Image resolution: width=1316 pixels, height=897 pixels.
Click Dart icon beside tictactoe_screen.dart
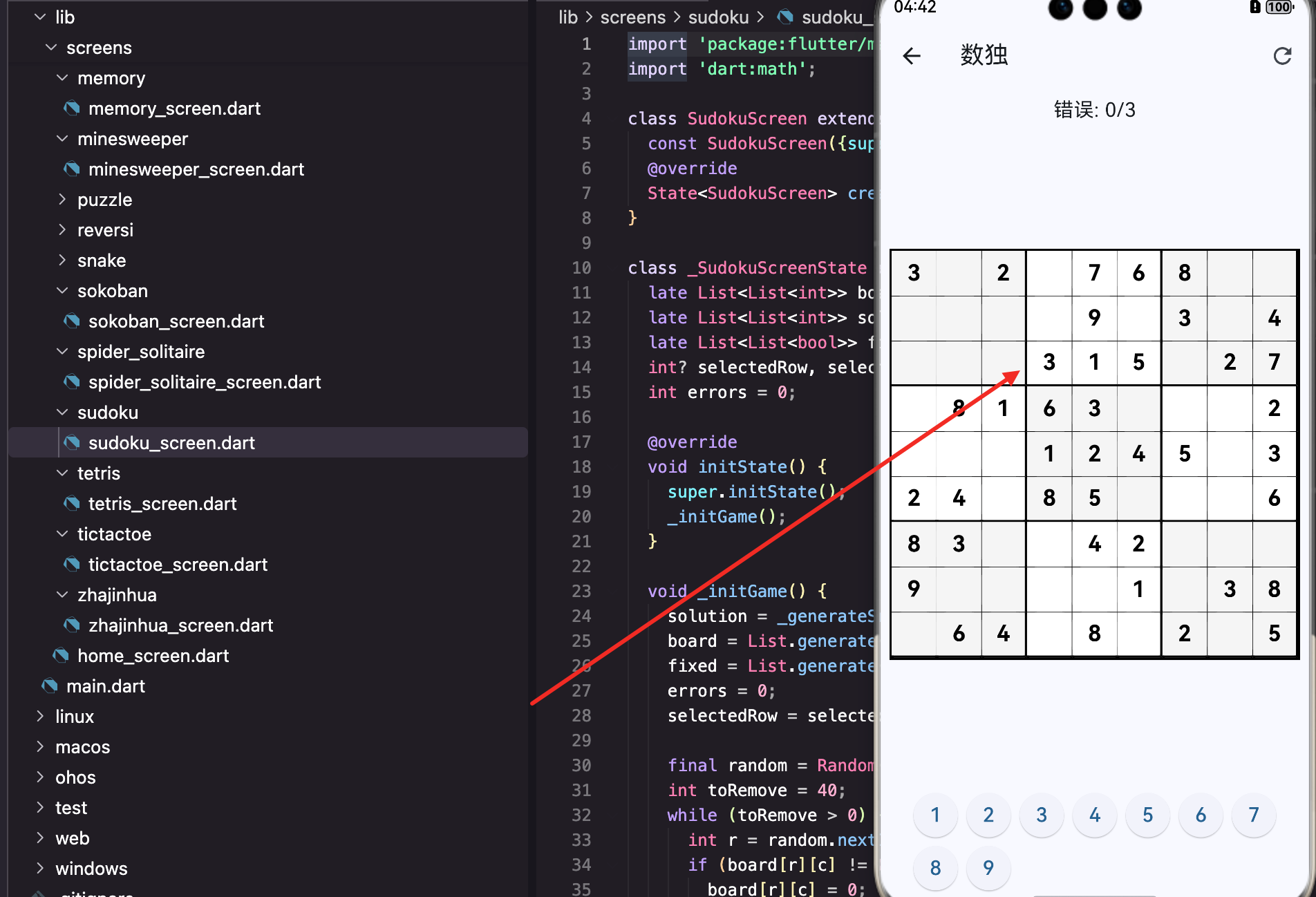click(71, 565)
